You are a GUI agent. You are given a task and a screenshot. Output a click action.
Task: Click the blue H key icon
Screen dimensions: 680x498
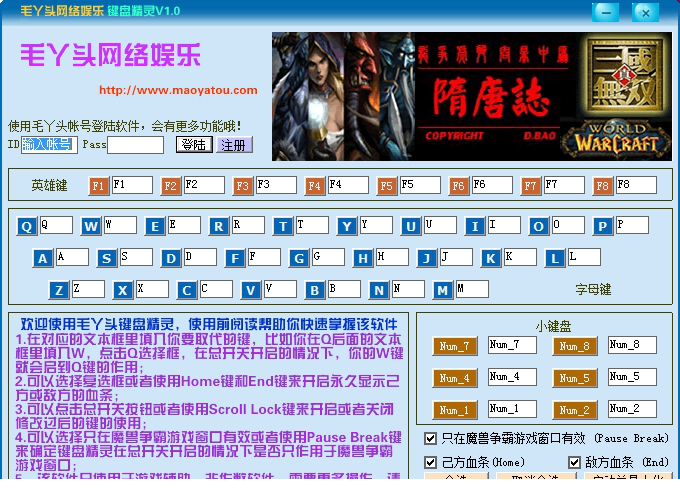coord(363,259)
